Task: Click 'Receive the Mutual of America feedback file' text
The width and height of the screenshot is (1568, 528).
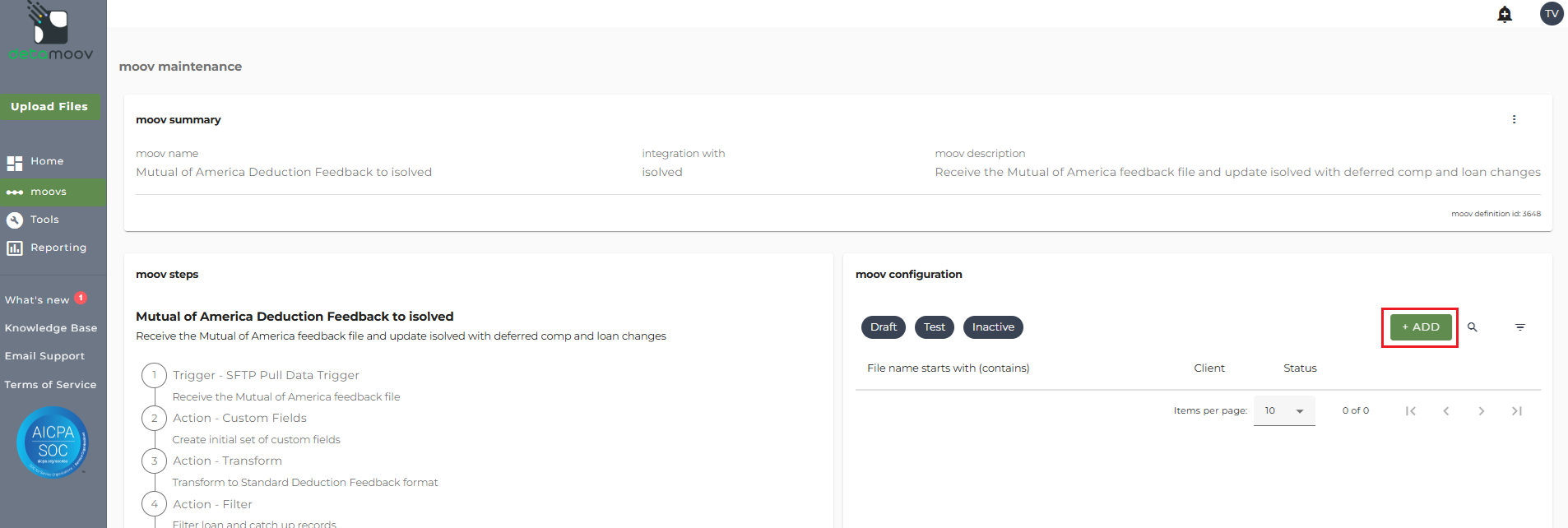Action: pos(286,397)
